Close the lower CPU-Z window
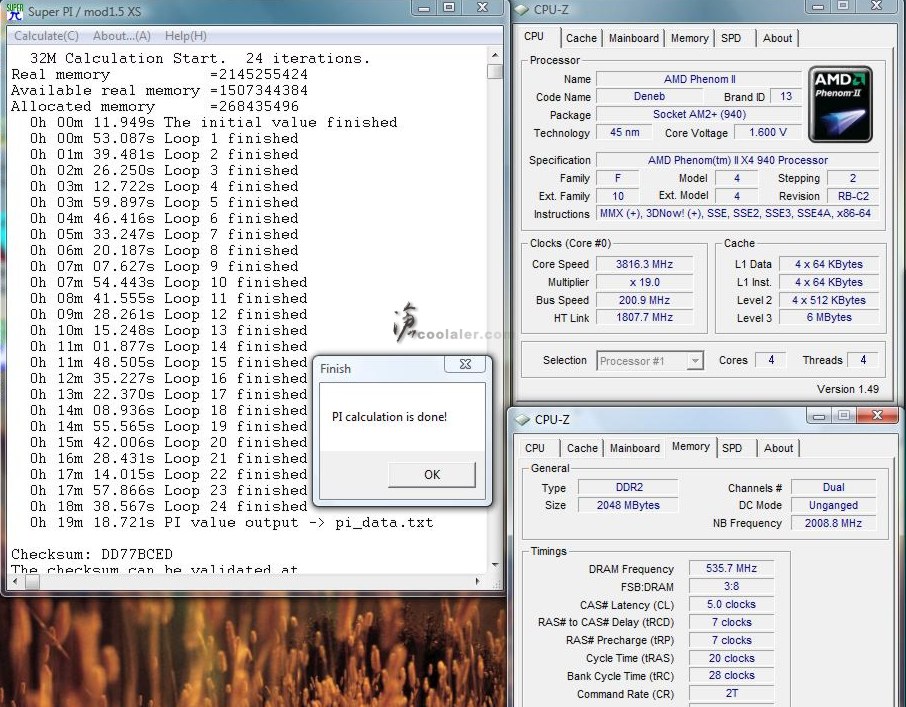 877,415
